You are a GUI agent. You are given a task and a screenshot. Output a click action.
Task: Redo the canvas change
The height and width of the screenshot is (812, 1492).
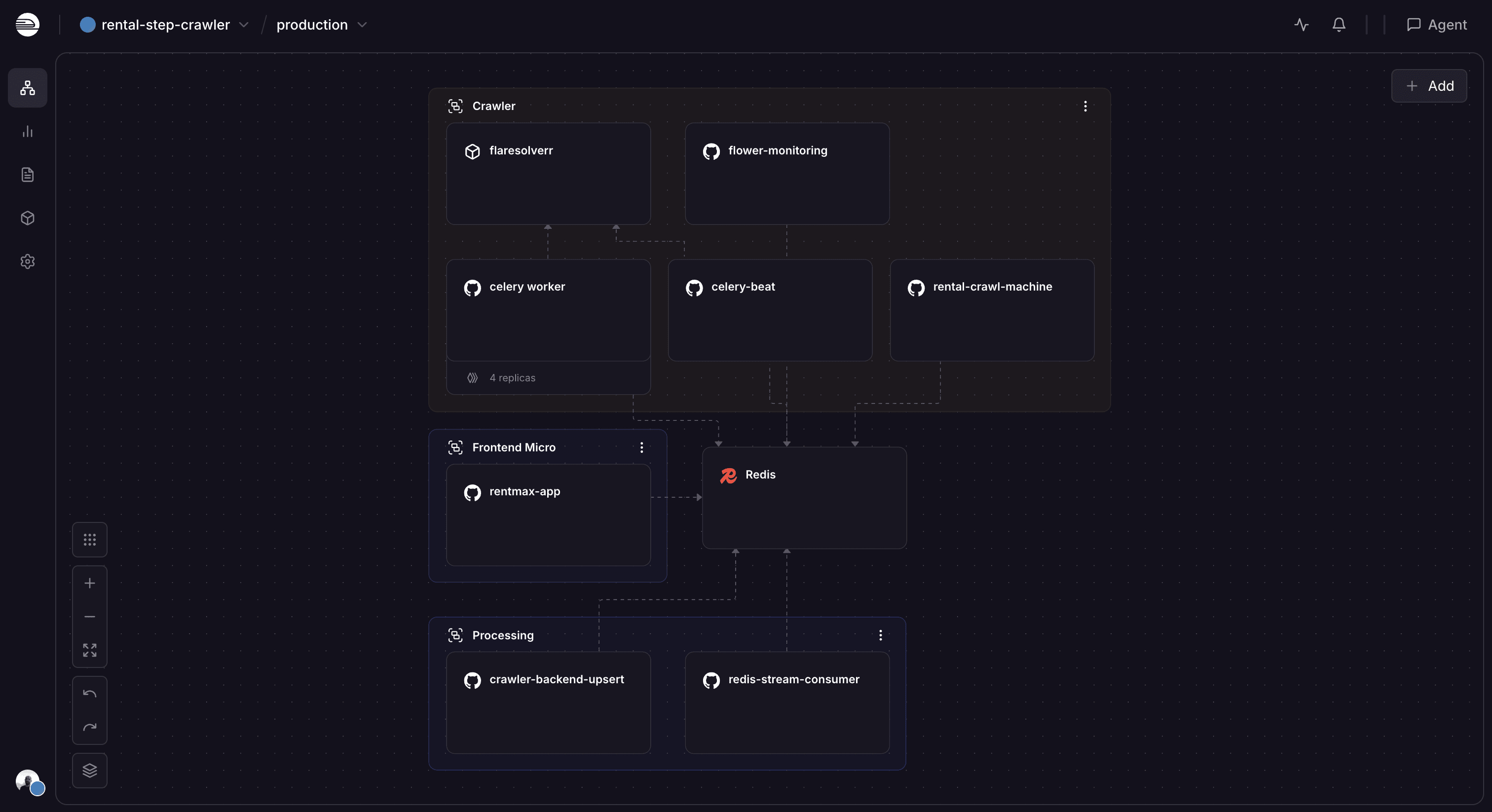(90, 727)
